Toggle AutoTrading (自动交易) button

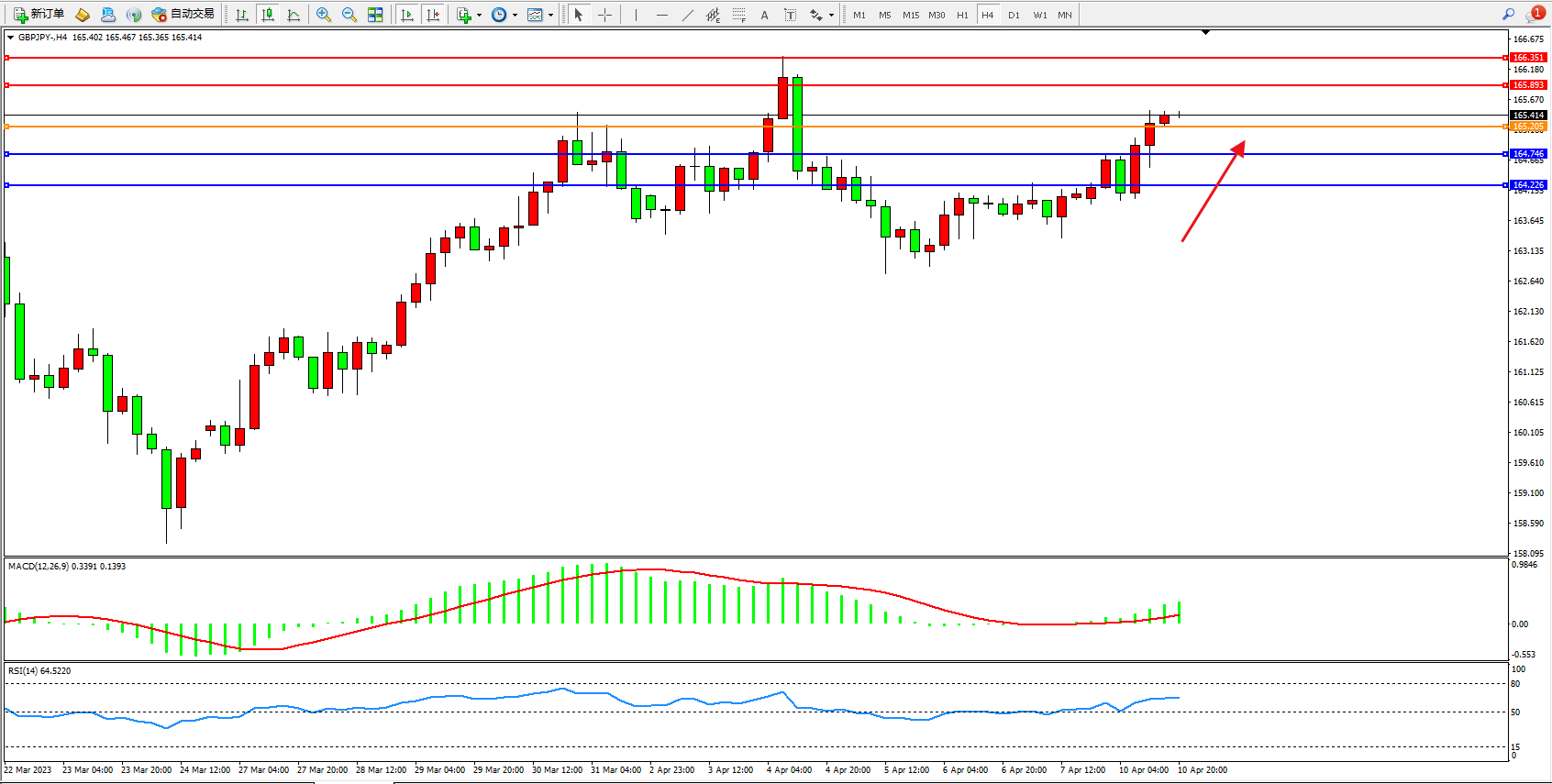tap(183, 15)
